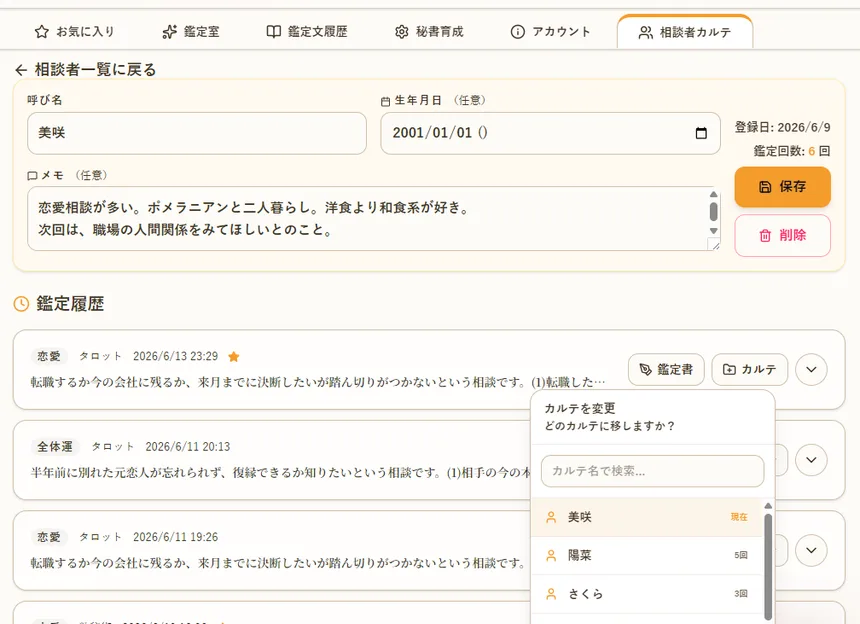Select 陽菜 in the カルテ list
The image size is (860, 624).
coord(647,555)
